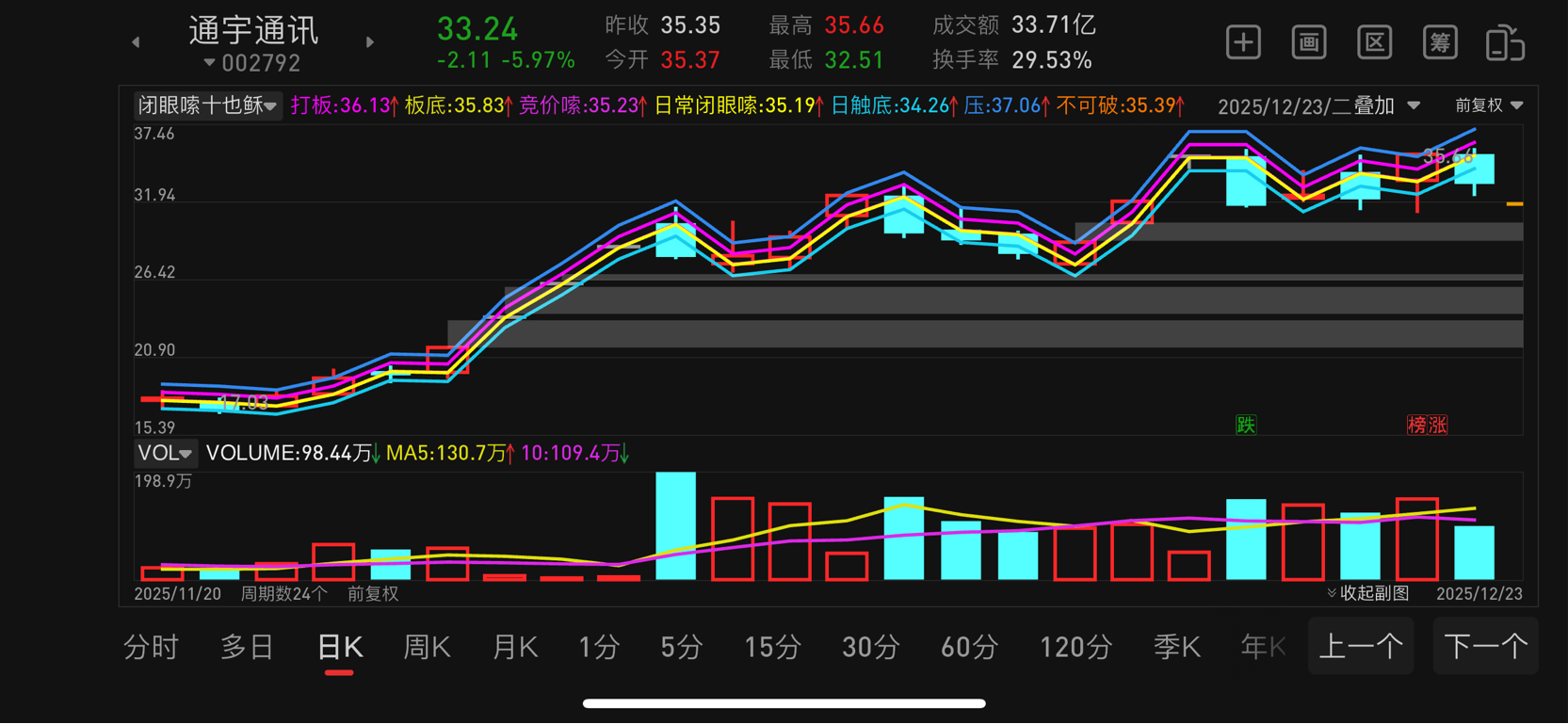Tap the 10:109.4万 volume average
The width and height of the screenshot is (1568, 724).
[575, 453]
